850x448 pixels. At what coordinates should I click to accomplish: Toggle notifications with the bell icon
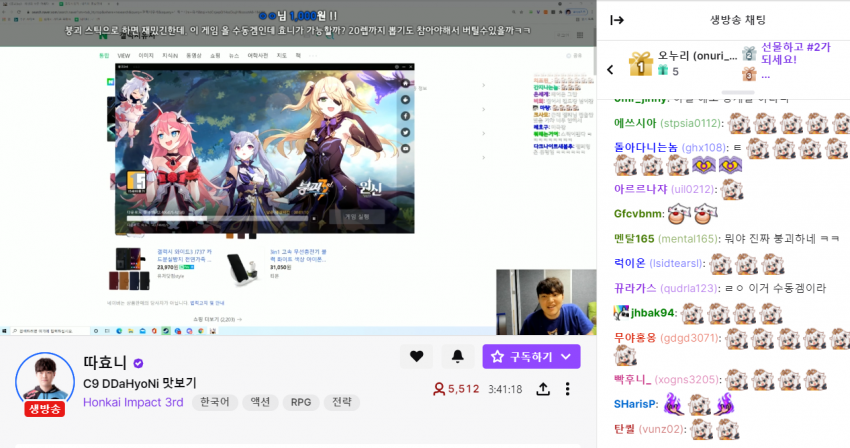point(458,356)
